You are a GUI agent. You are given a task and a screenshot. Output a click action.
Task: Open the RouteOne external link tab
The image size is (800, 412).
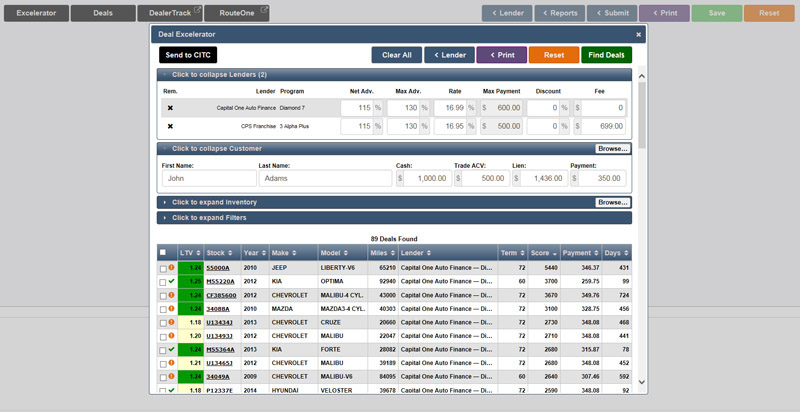tap(236, 13)
